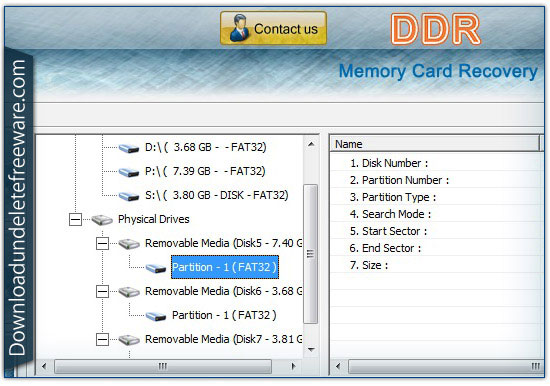Click tree horizontal scrollbar right arrow
Screen dimensions: 550x386
[x=294, y=366]
